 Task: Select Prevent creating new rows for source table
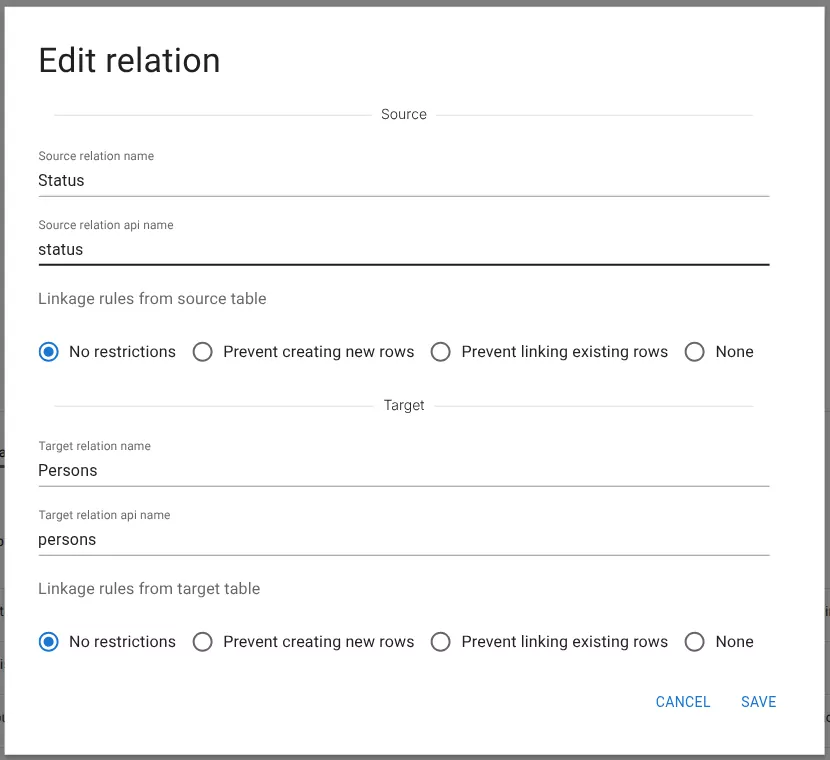click(x=203, y=352)
